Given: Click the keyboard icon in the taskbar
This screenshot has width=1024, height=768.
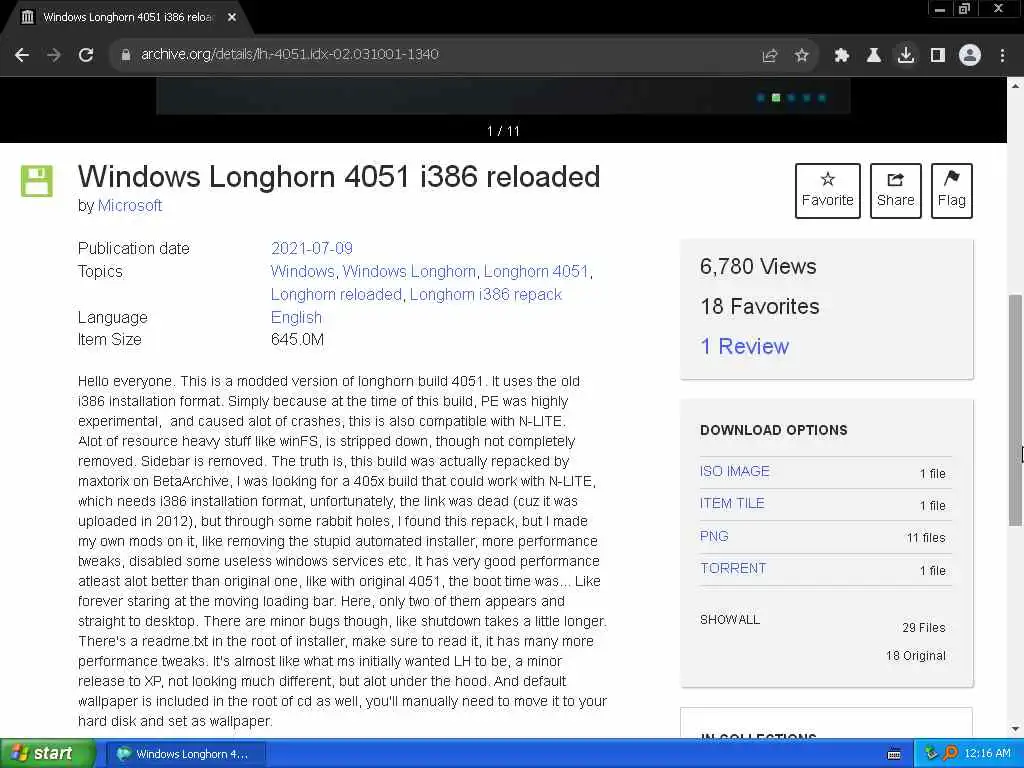Looking at the screenshot, I should (x=894, y=754).
